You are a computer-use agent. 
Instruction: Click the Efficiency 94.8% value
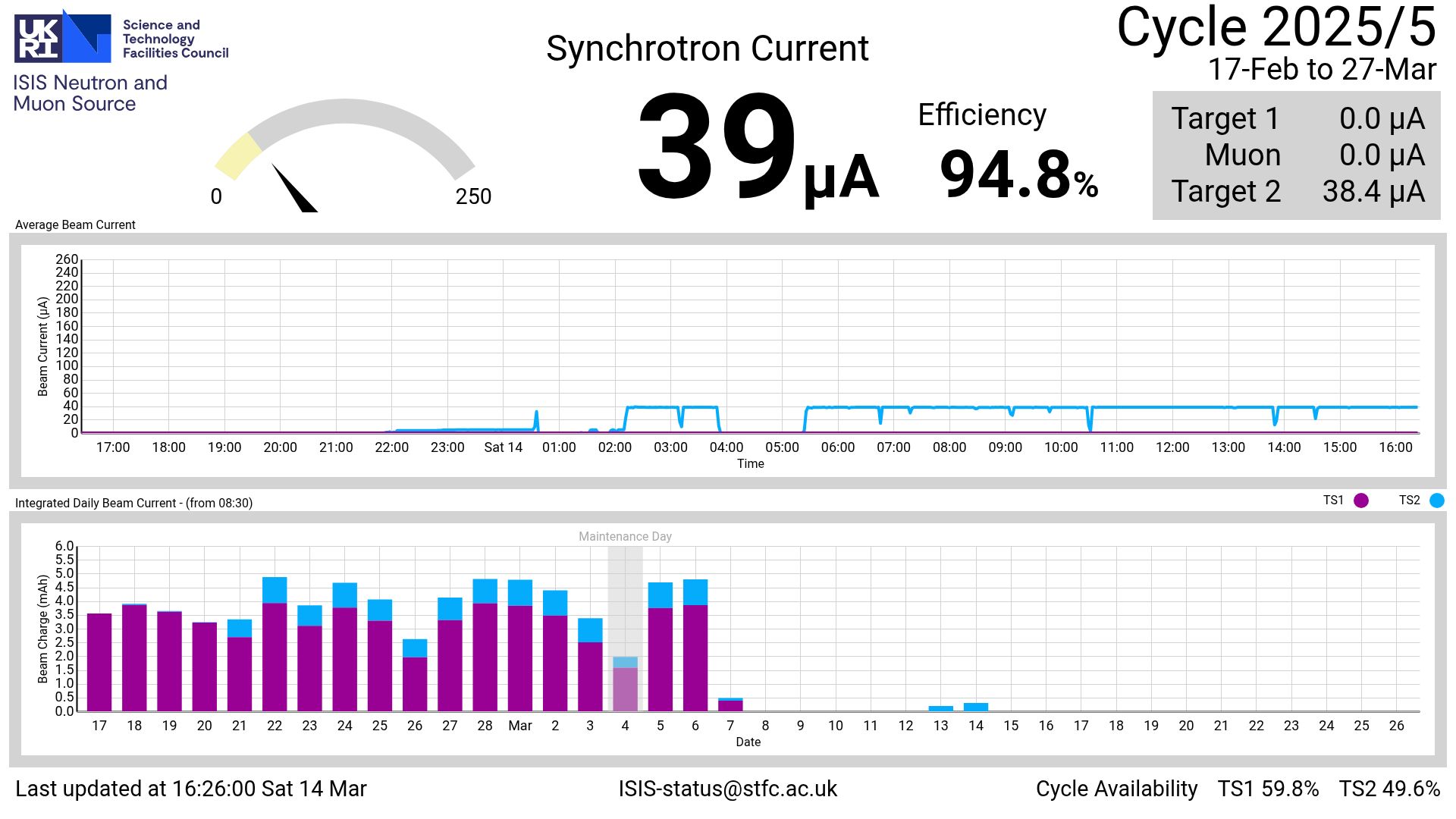(1018, 175)
